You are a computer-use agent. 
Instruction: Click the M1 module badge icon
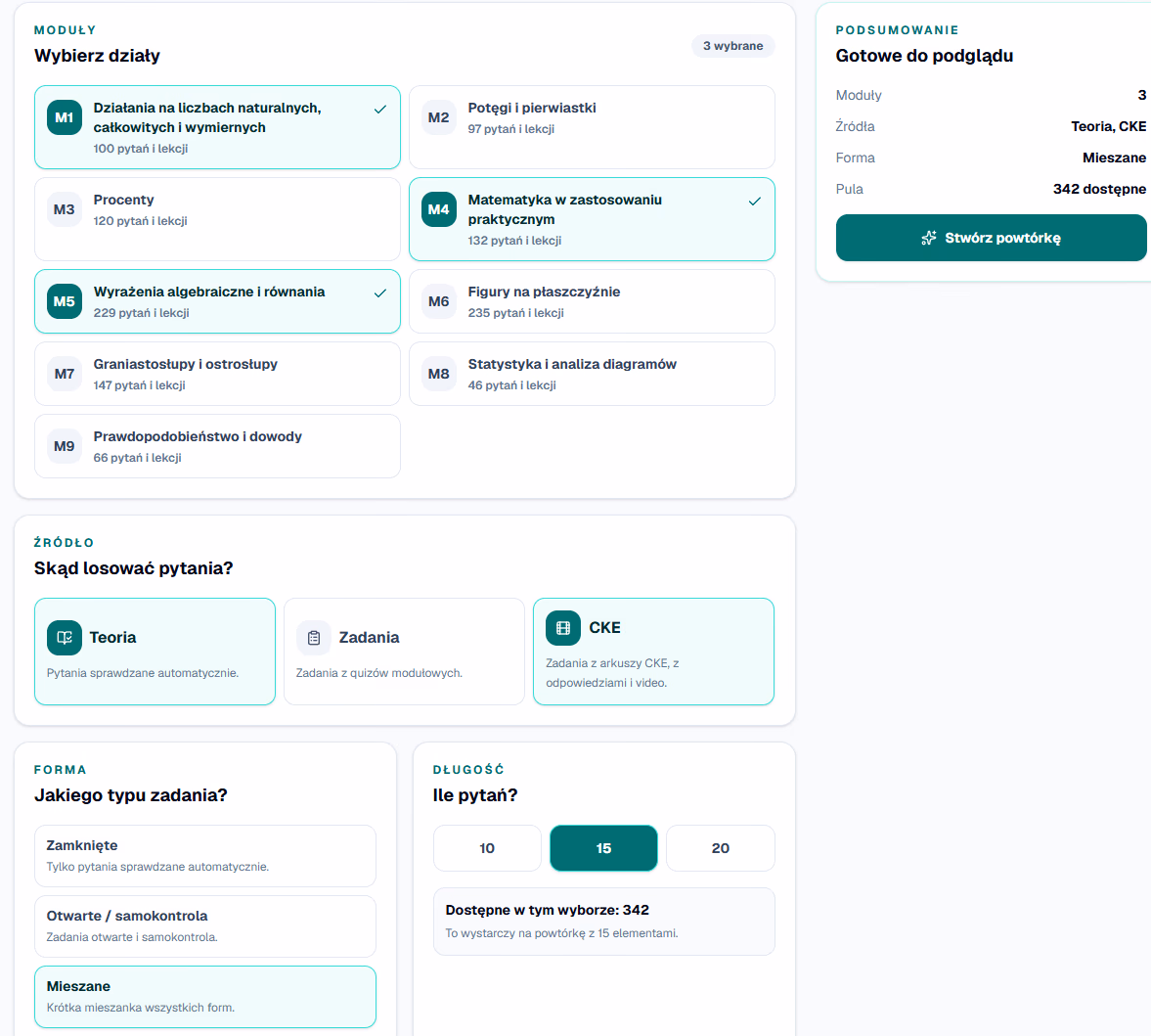(x=65, y=117)
